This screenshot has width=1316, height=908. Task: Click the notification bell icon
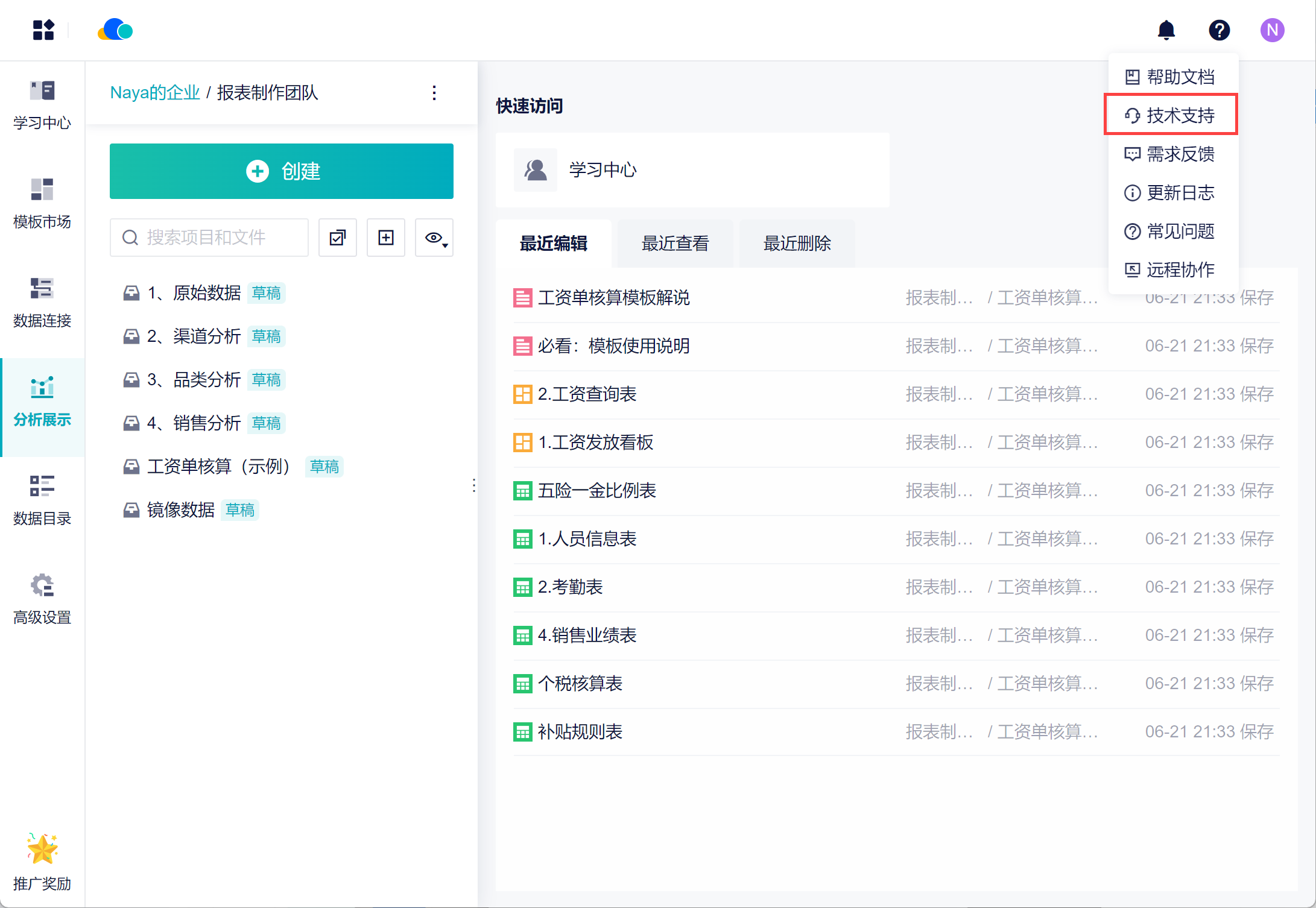click(1166, 30)
